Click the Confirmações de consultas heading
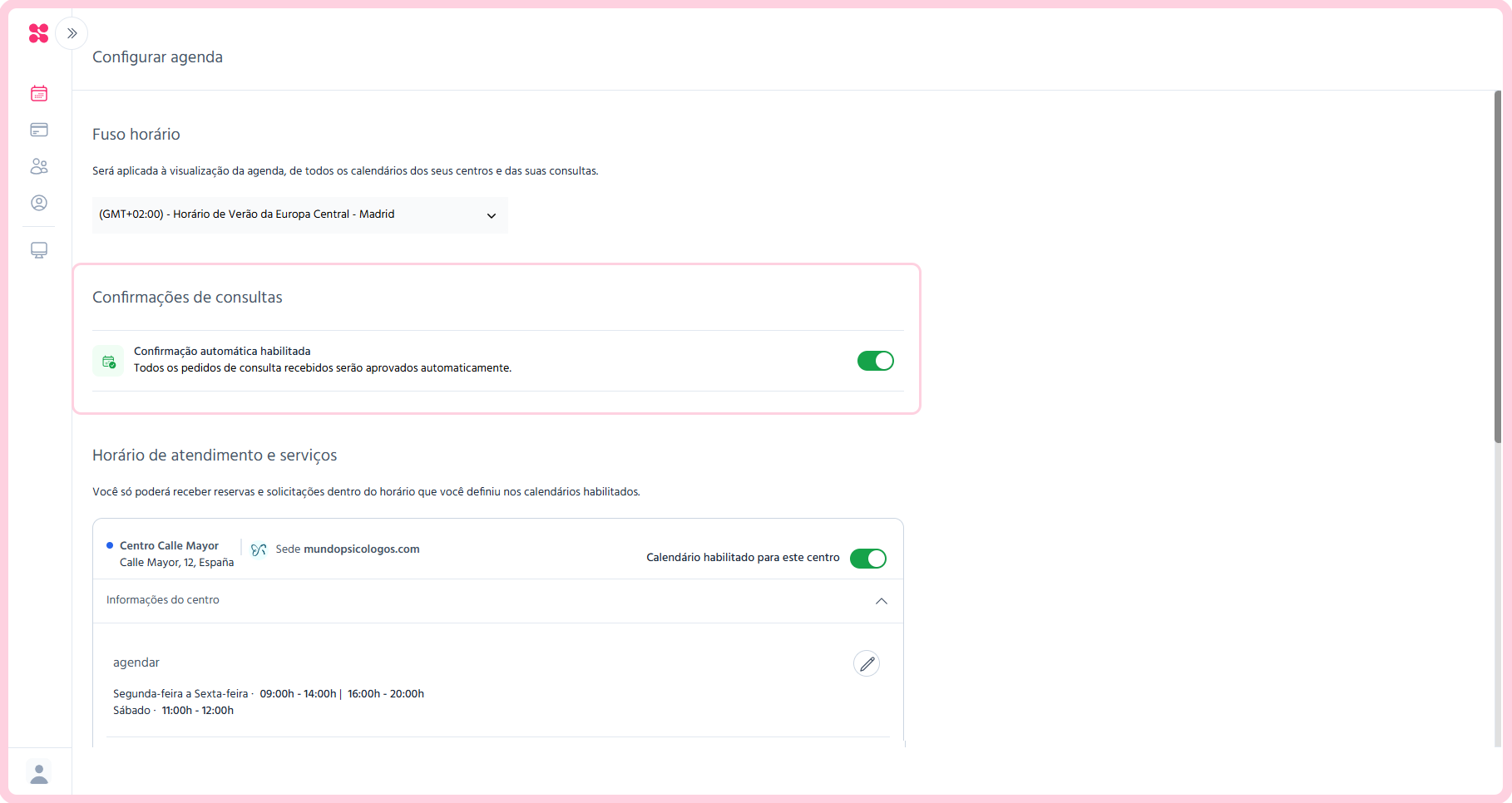Image resolution: width=1512 pixels, height=803 pixels. pos(187,298)
